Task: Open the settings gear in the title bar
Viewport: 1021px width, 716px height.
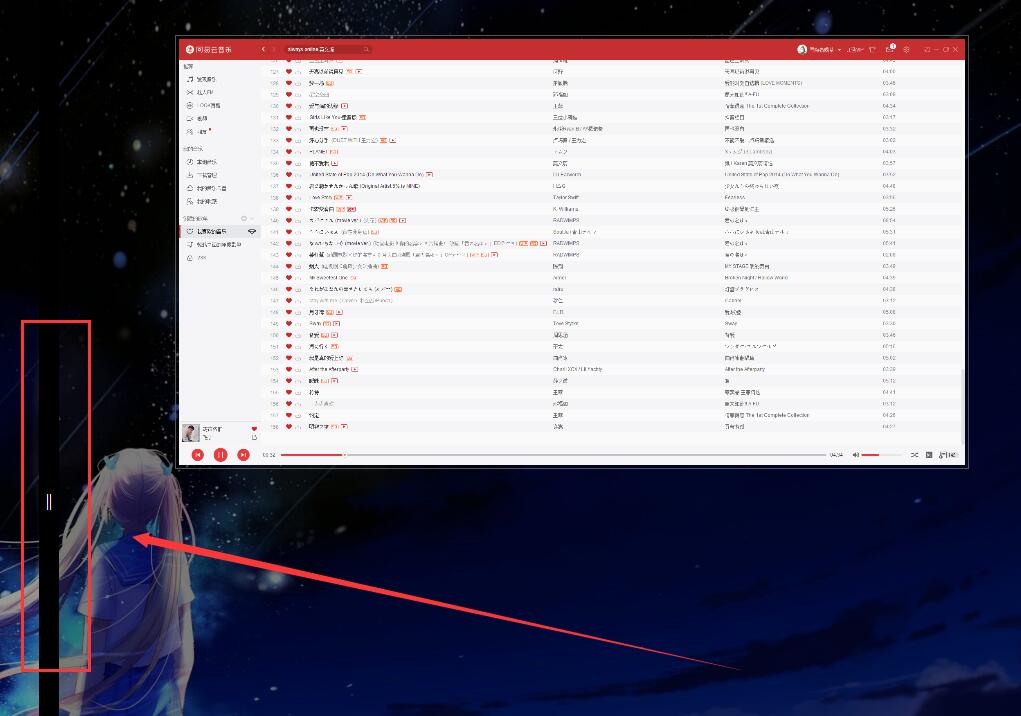Action: [x=906, y=49]
